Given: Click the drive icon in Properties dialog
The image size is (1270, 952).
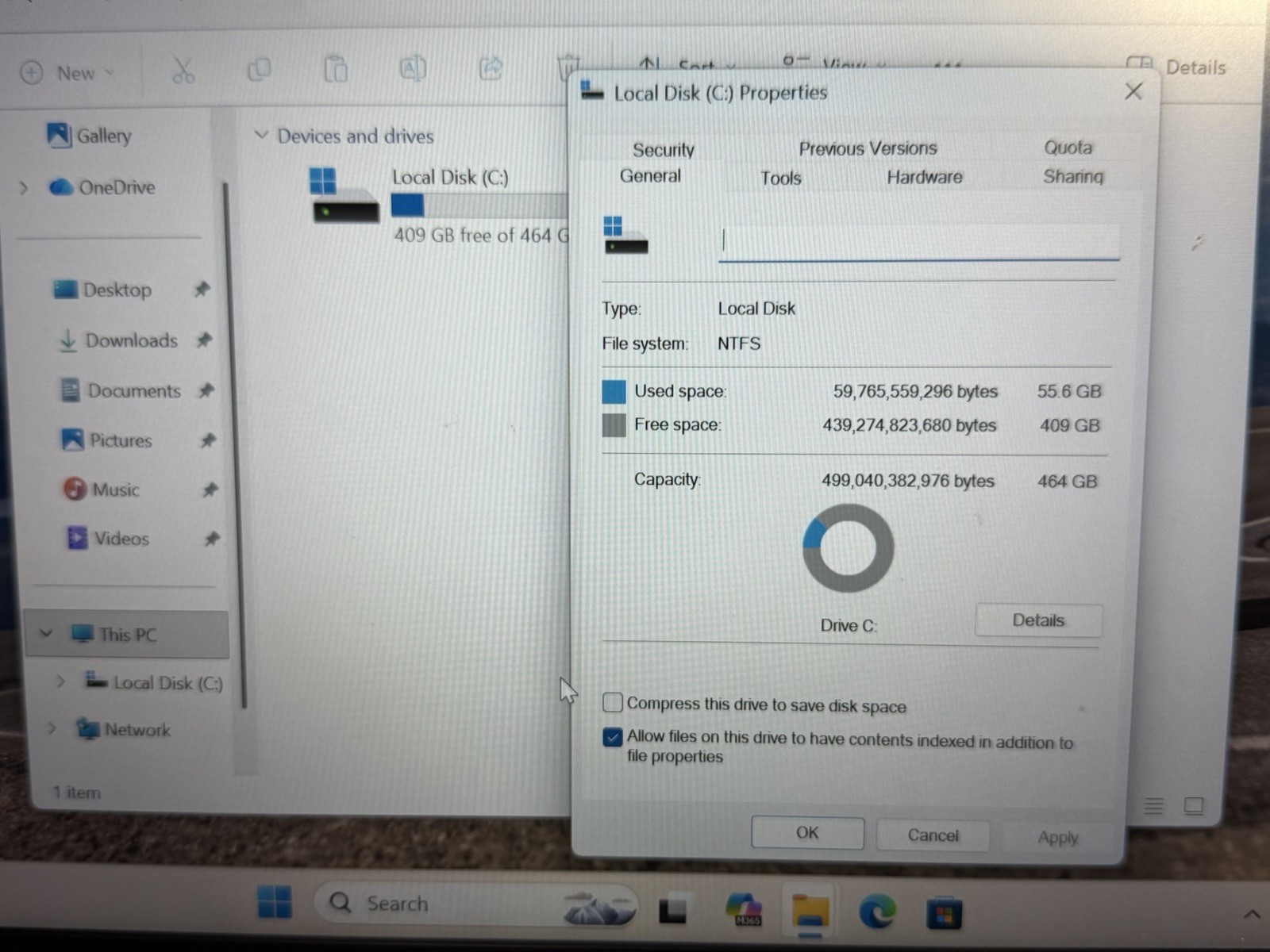Looking at the screenshot, I should pyautogui.click(x=625, y=236).
